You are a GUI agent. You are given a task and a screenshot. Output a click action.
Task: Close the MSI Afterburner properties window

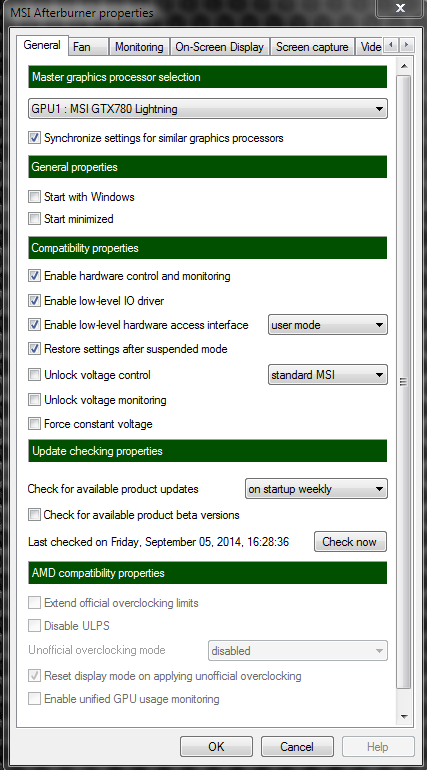pyautogui.click(x=400, y=8)
